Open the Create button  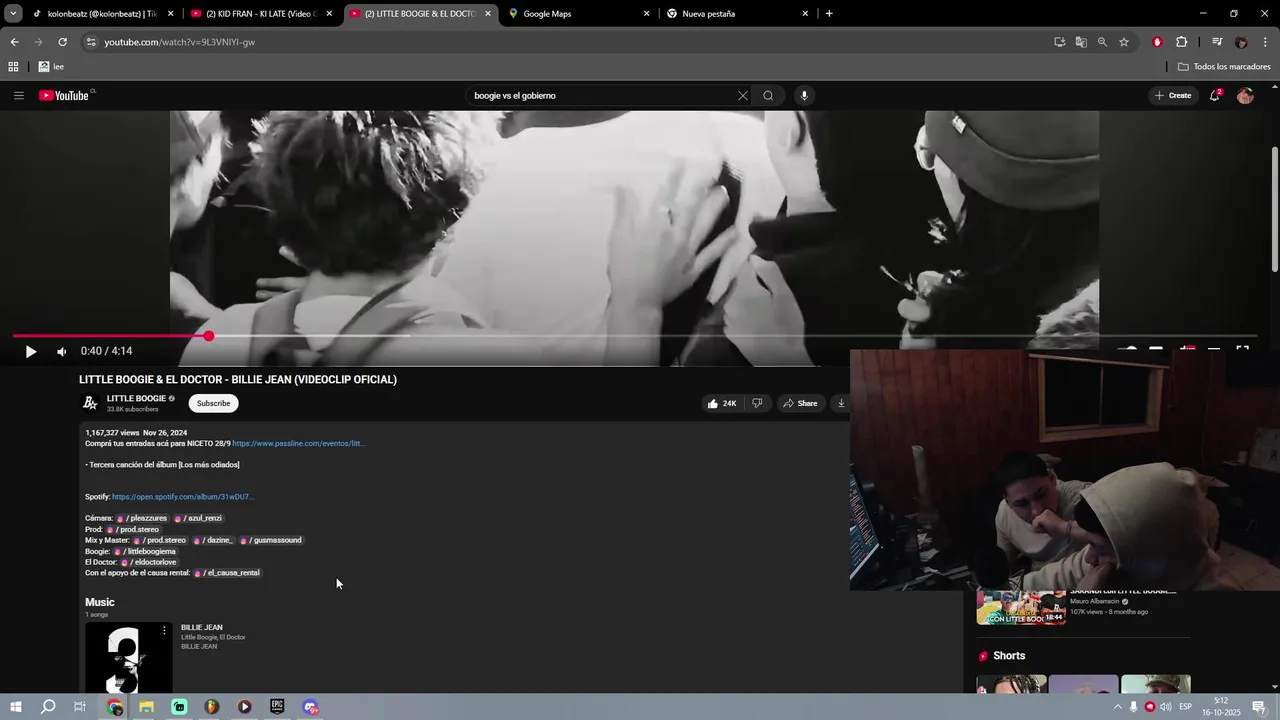click(1173, 96)
